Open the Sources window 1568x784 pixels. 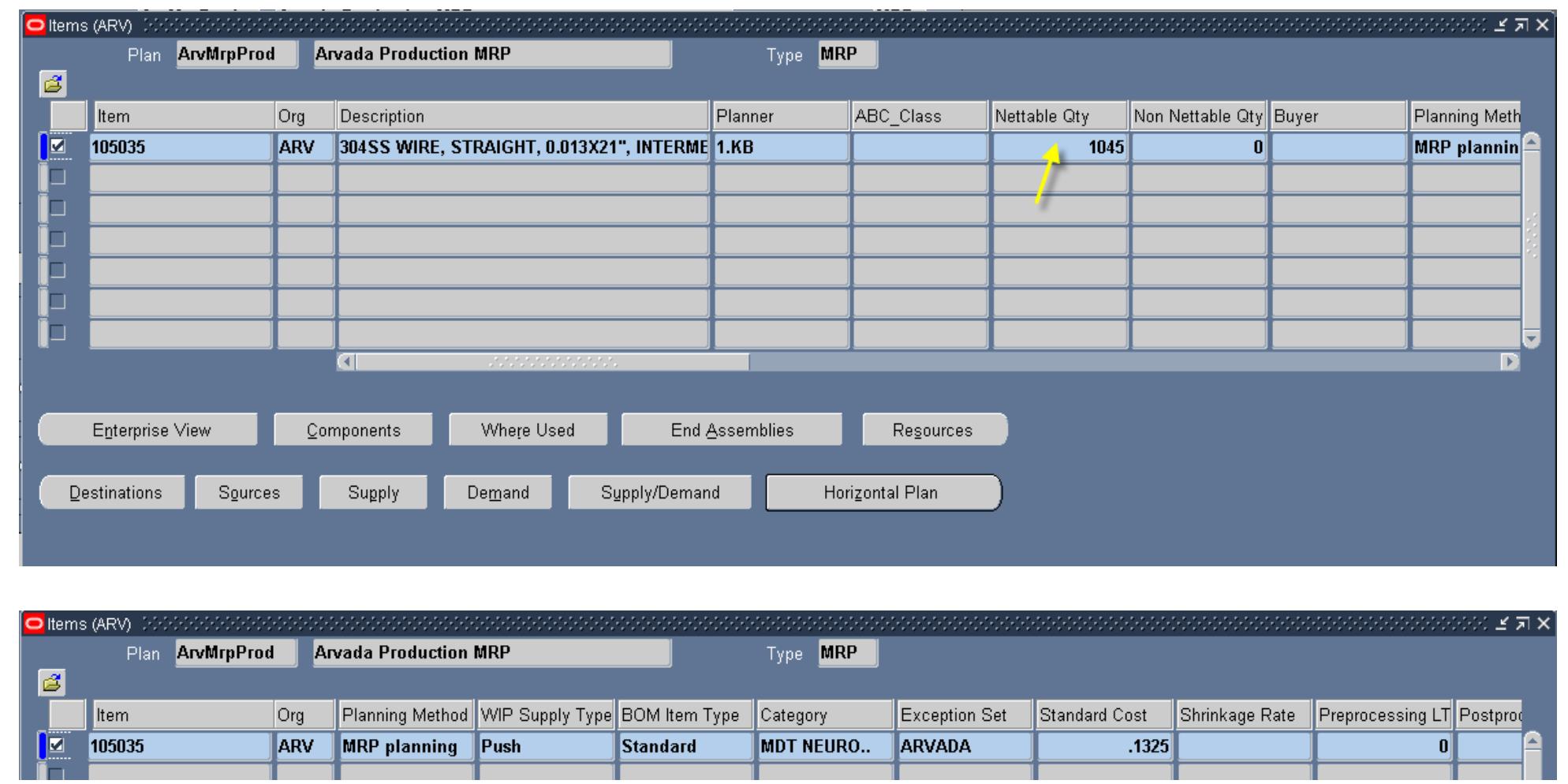(252, 491)
